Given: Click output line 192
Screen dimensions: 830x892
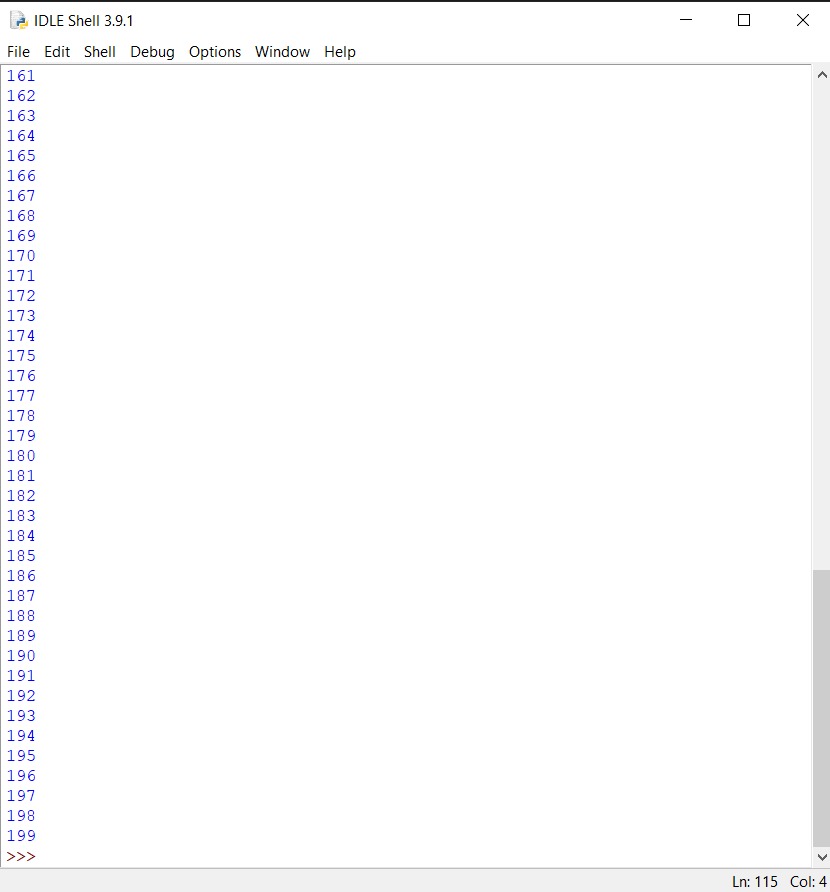Looking at the screenshot, I should (x=21, y=696).
